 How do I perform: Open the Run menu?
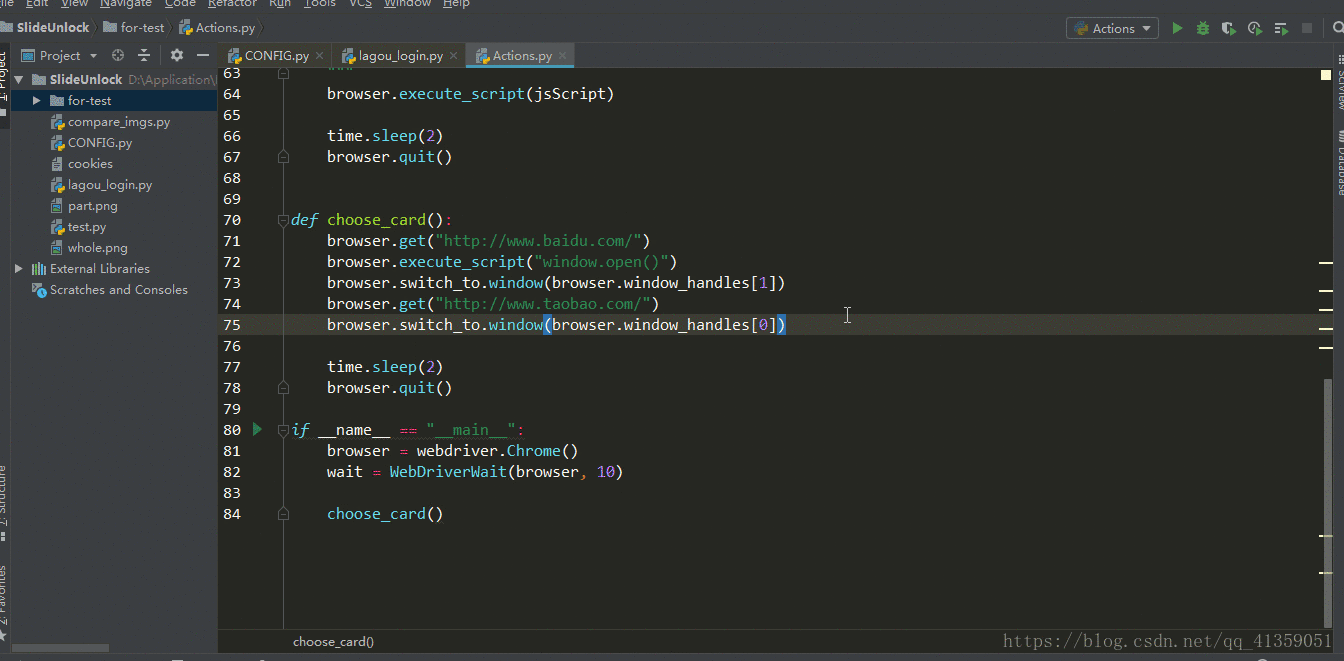click(x=280, y=4)
